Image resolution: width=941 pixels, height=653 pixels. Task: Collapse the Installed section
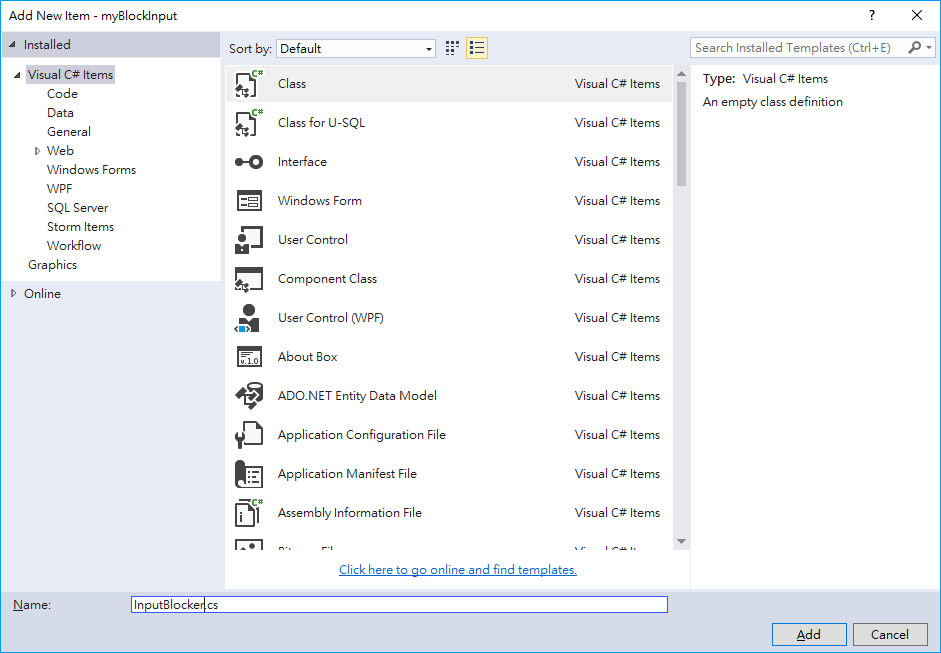tap(12, 45)
